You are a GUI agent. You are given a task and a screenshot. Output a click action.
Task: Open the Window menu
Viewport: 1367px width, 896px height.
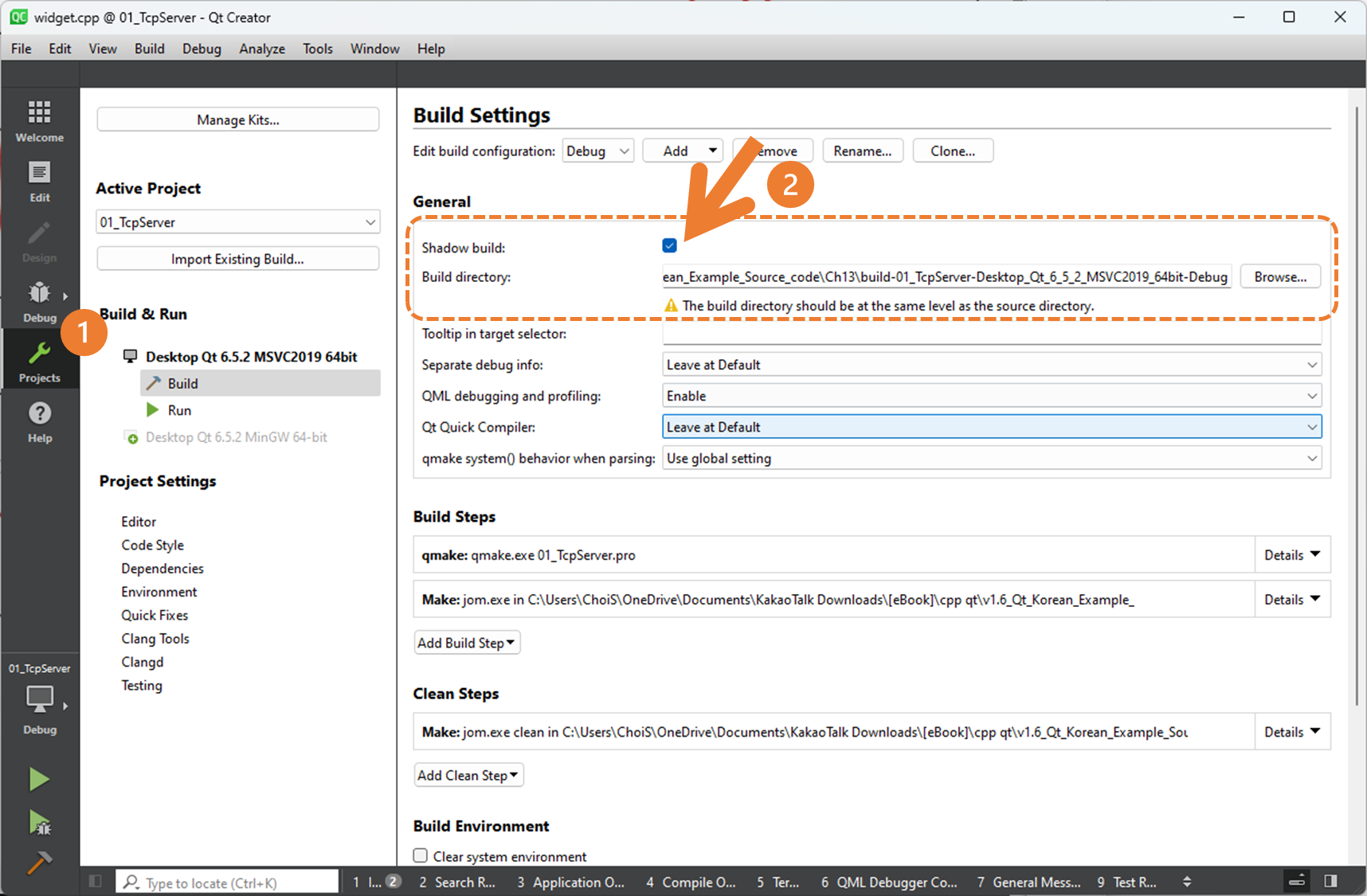pos(375,49)
